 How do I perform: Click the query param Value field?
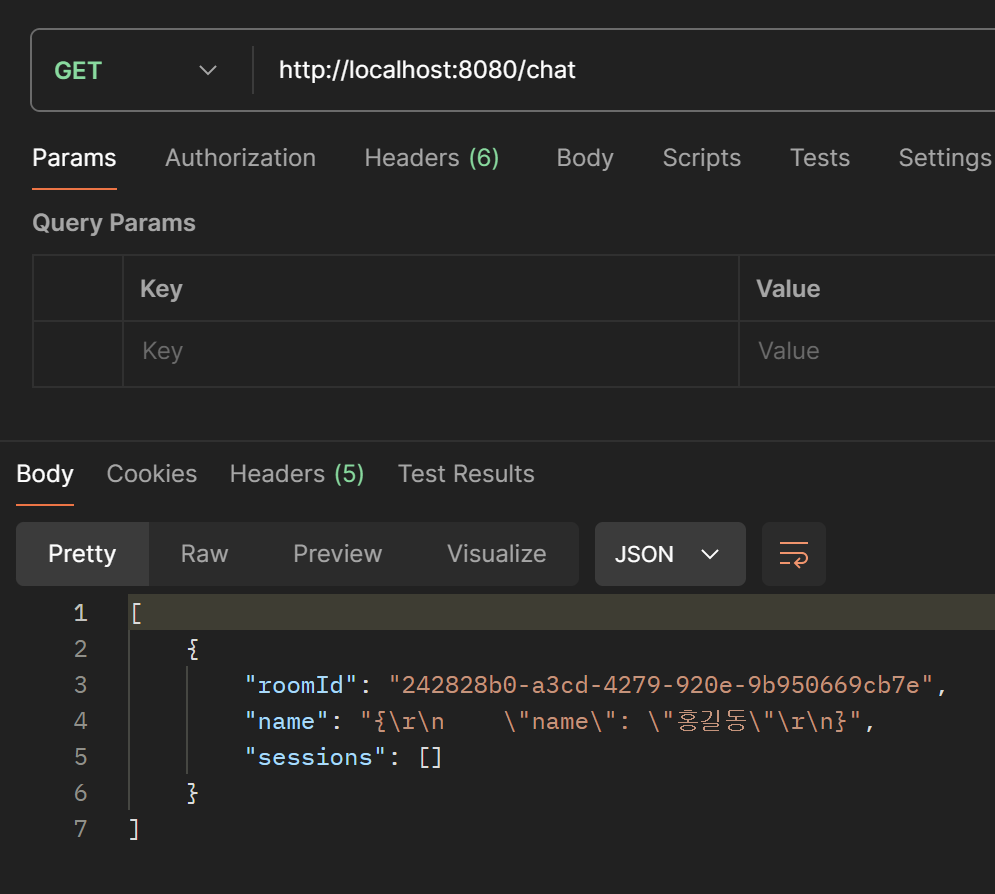click(x=866, y=351)
